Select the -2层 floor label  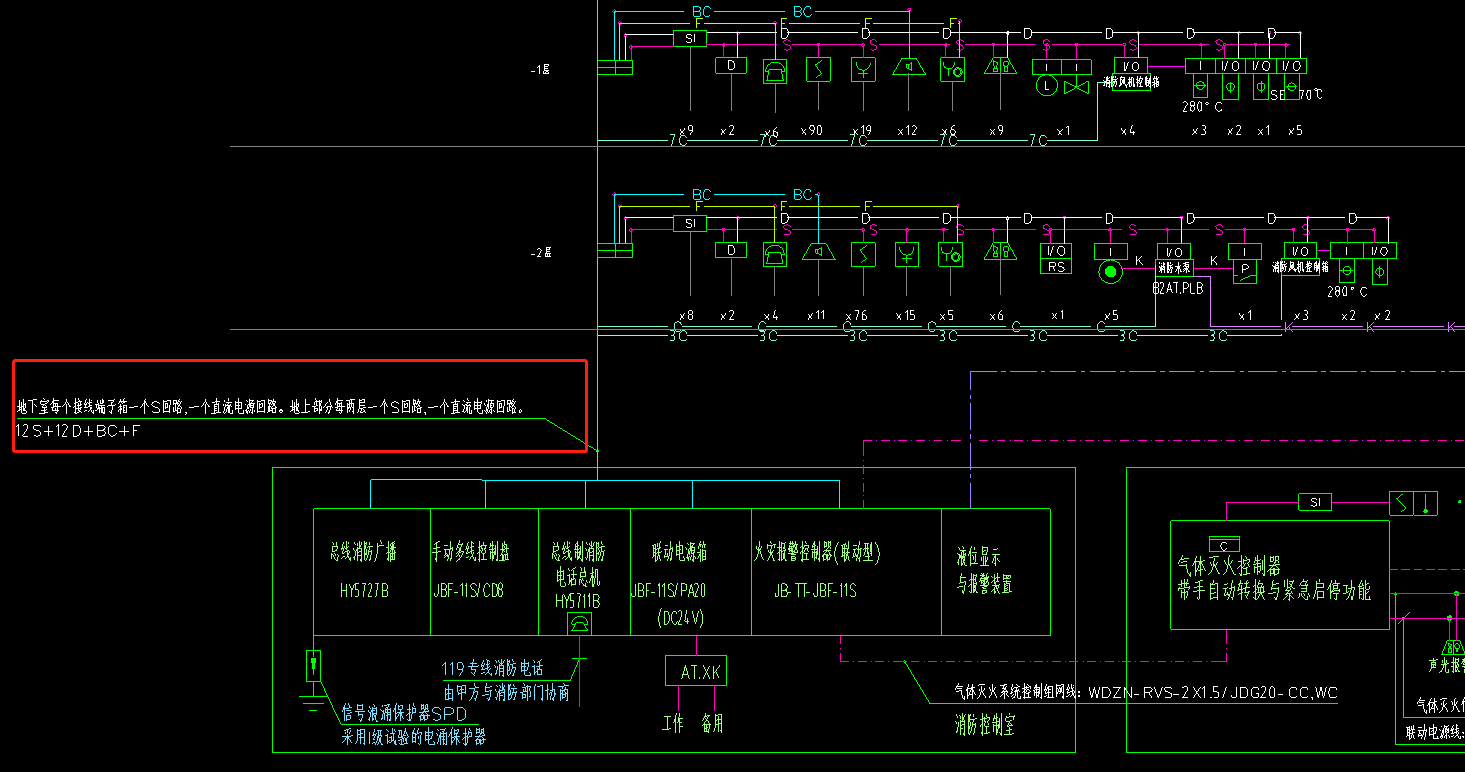tap(541, 253)
